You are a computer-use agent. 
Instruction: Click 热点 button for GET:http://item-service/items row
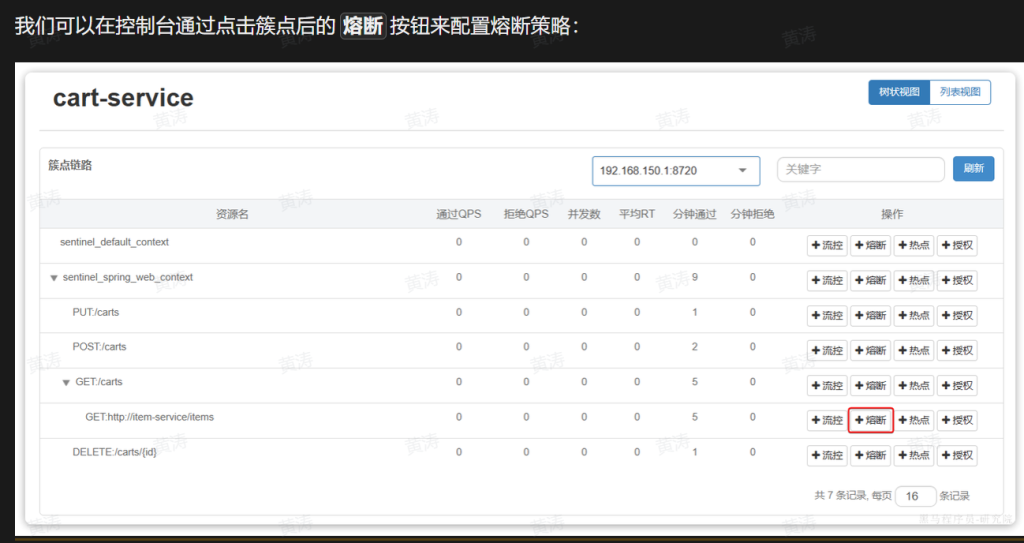(x=913, y=420)
